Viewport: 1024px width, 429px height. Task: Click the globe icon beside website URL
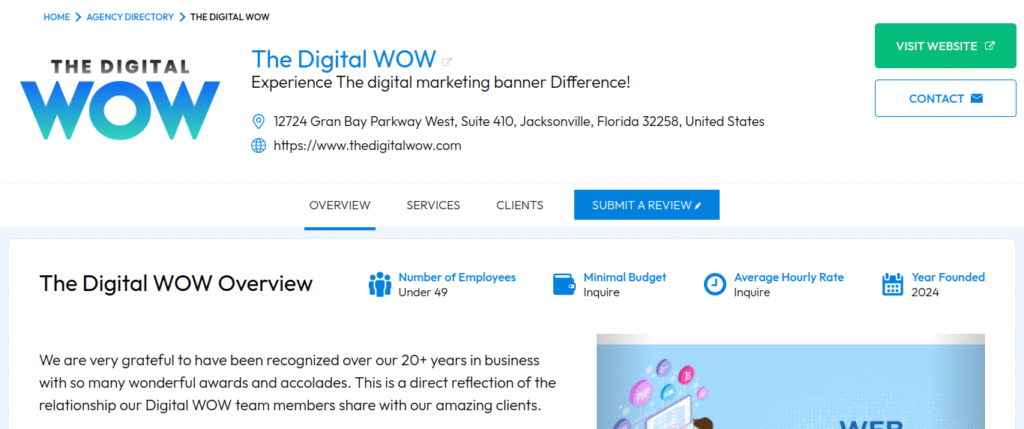[x=258, y=146]
